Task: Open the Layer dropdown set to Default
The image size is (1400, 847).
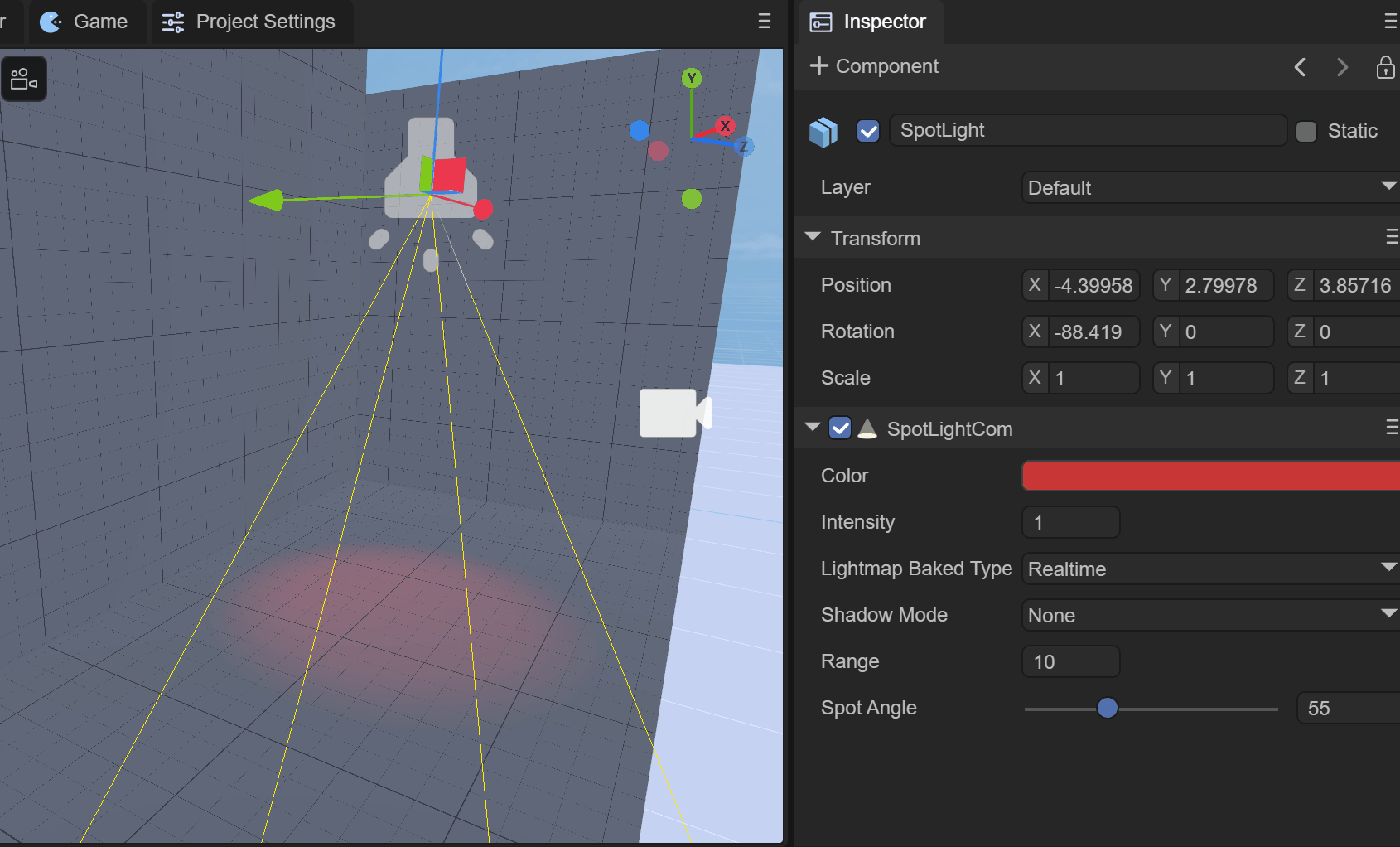Action: 1209,188
